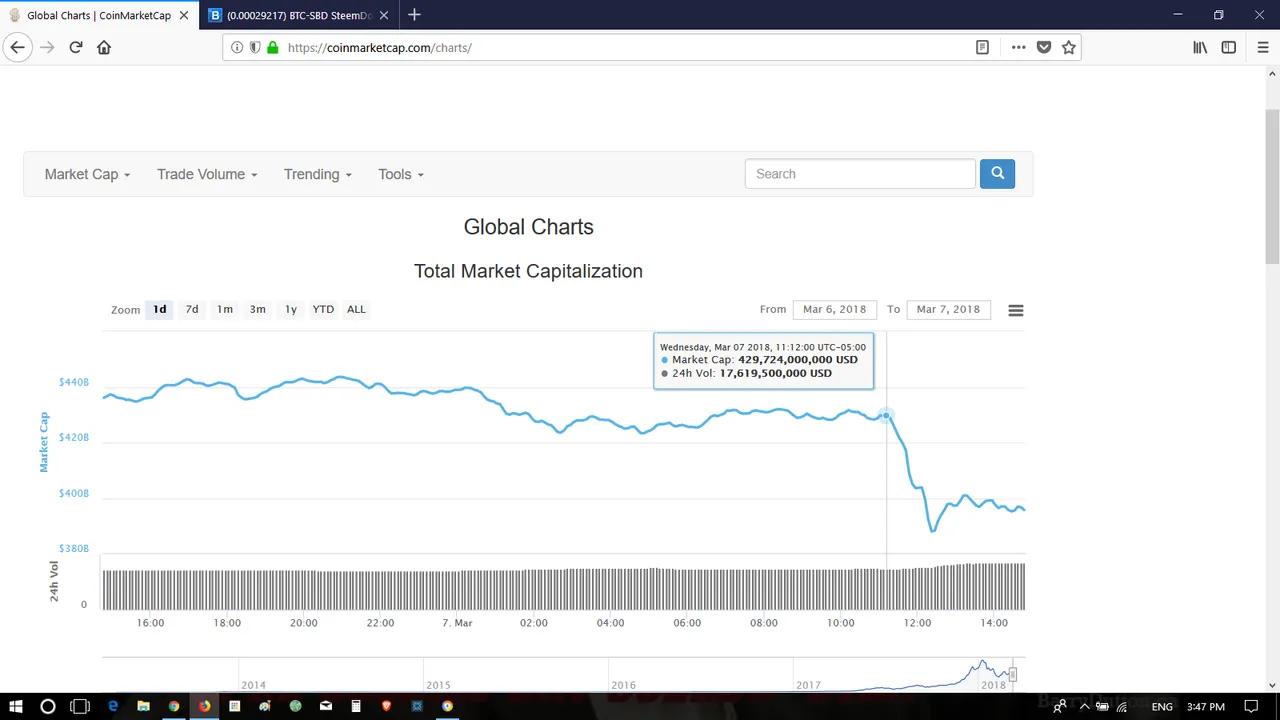Close the BTC-SBD SteemDollars tab
The image size is (1280, 720).
(x=385, y=15)
